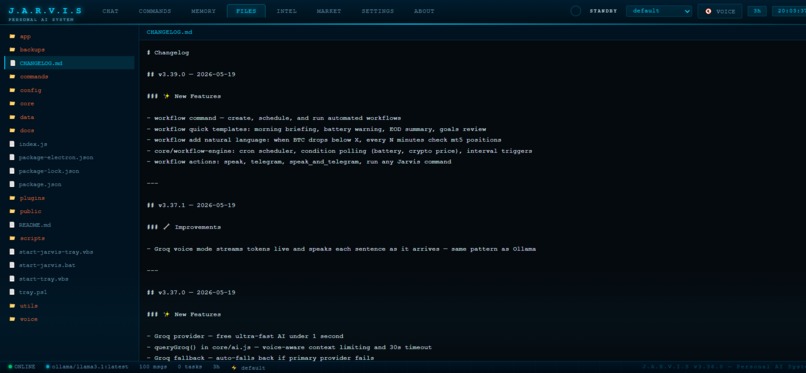Click the package.json file icon
The image size is (806, 373).
tap(12, 184)
